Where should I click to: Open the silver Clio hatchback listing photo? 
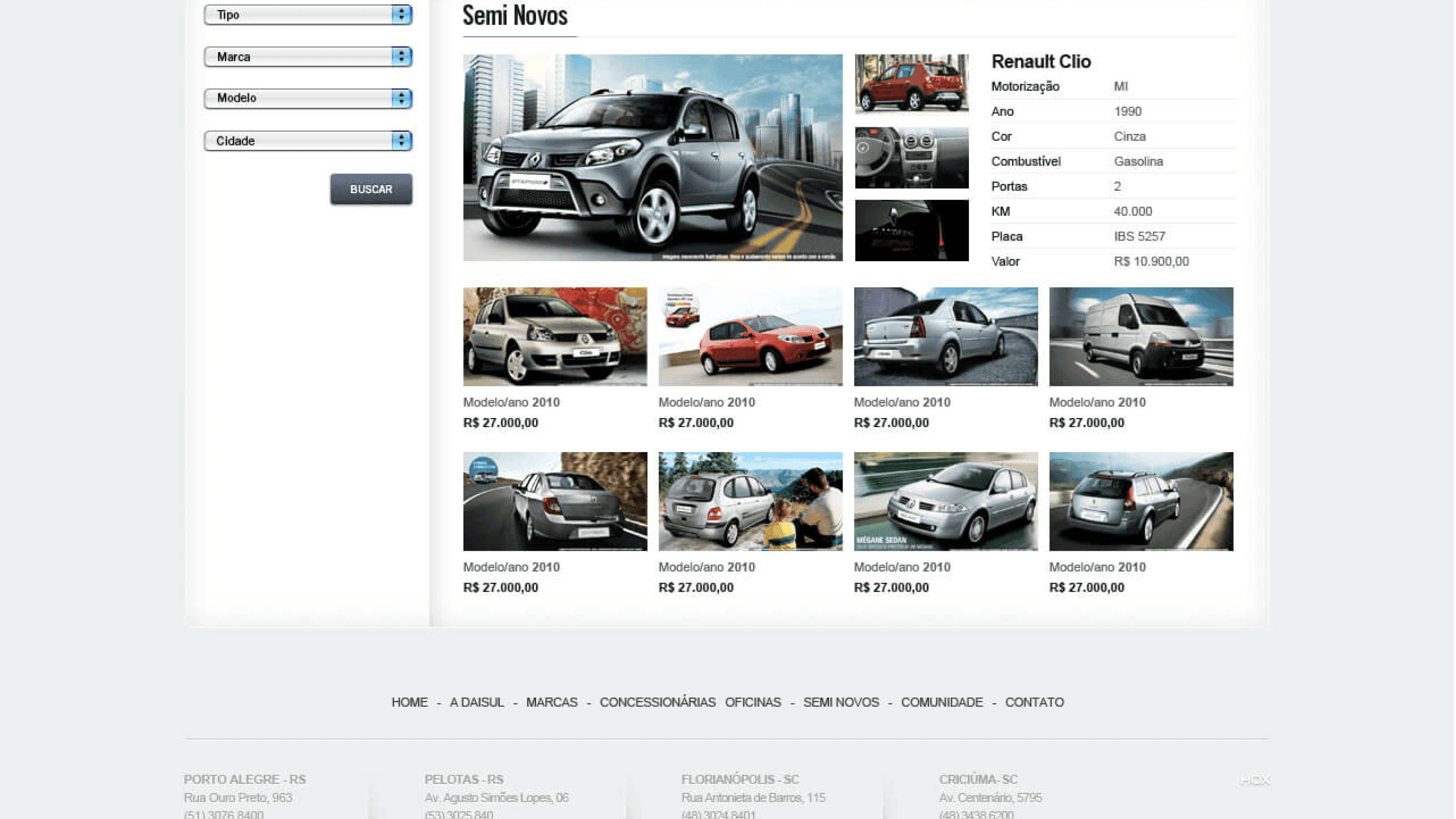tap(555, 336)
